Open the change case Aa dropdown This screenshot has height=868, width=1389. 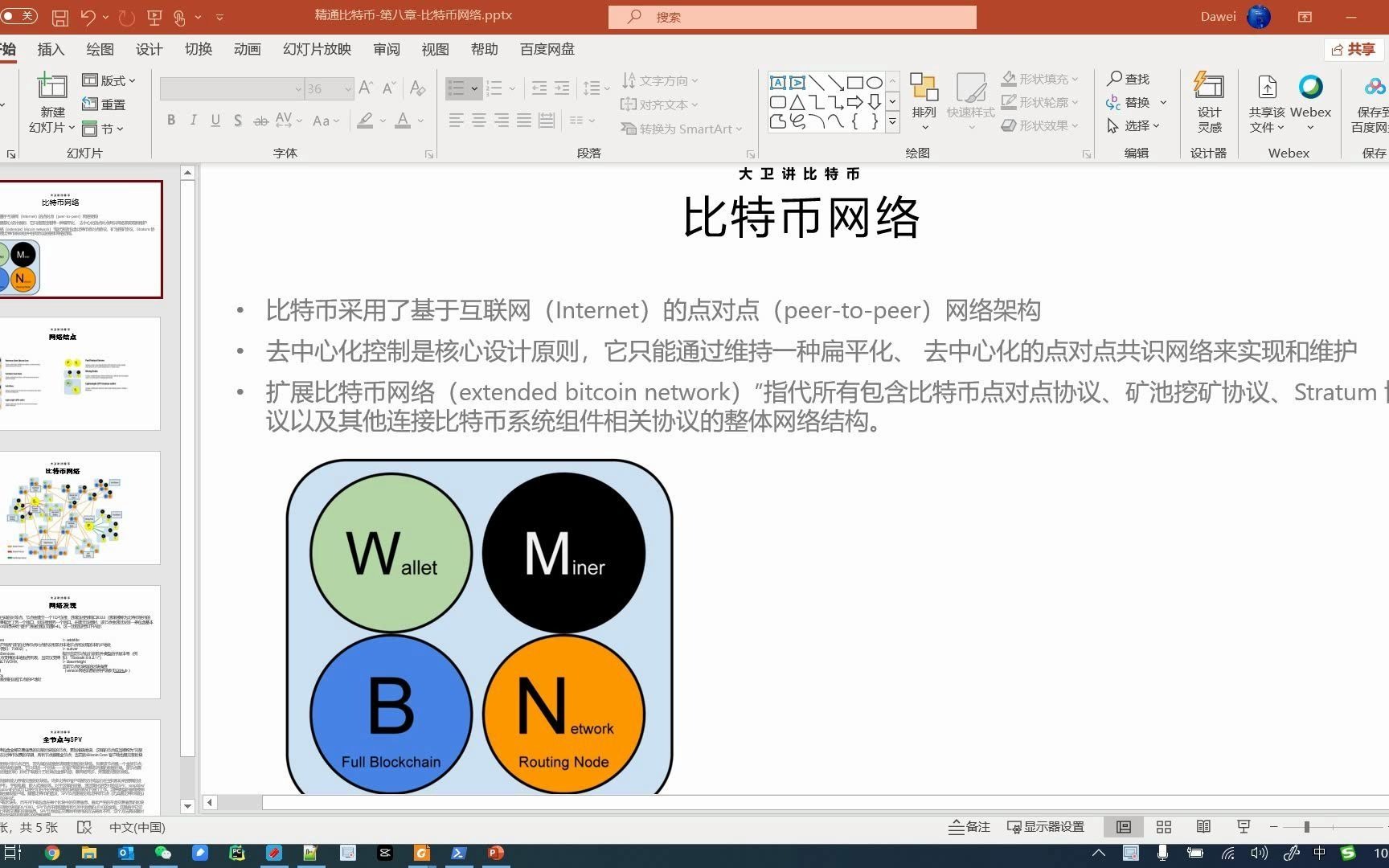click(326, 121)
